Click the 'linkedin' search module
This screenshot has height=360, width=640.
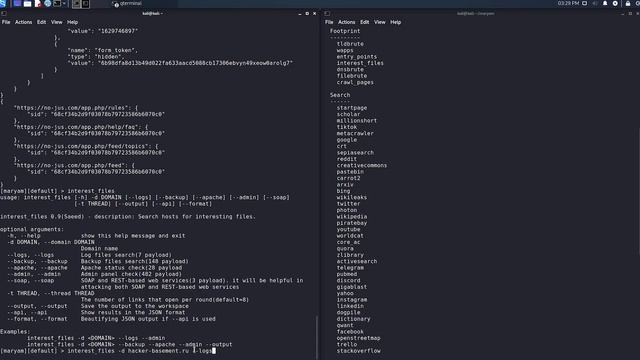pos(350,306)
